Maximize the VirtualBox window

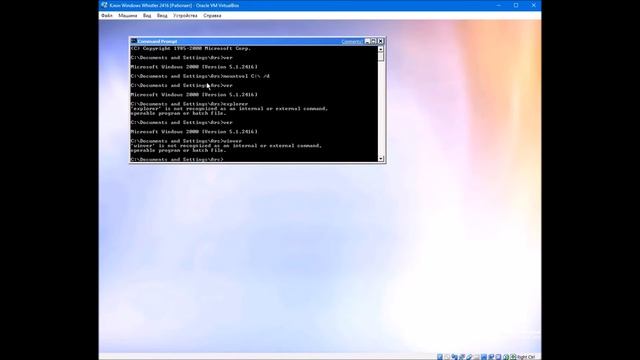(516, 5)
